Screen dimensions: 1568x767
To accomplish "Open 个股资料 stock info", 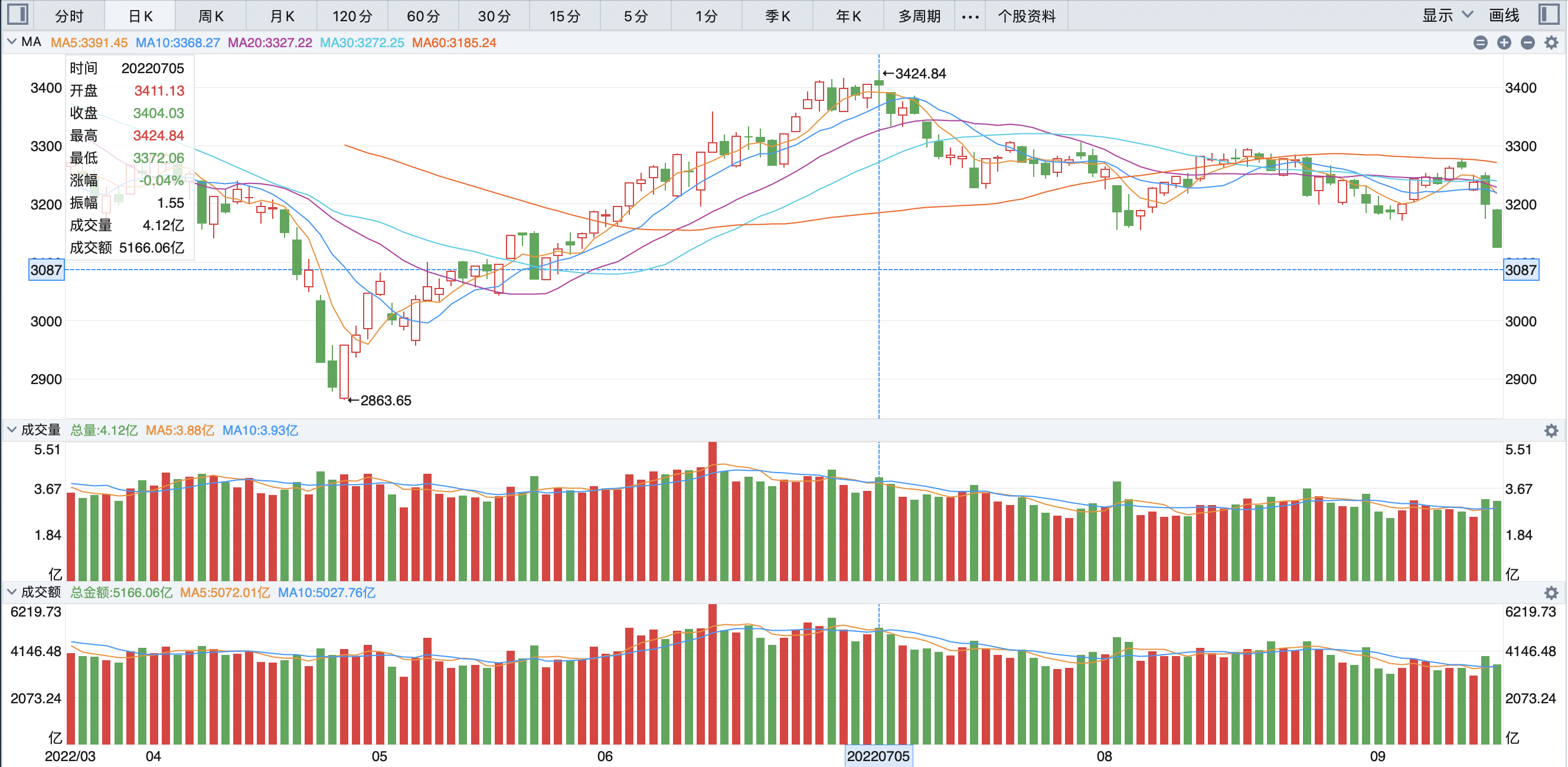I will click(x=1026, y=16).
